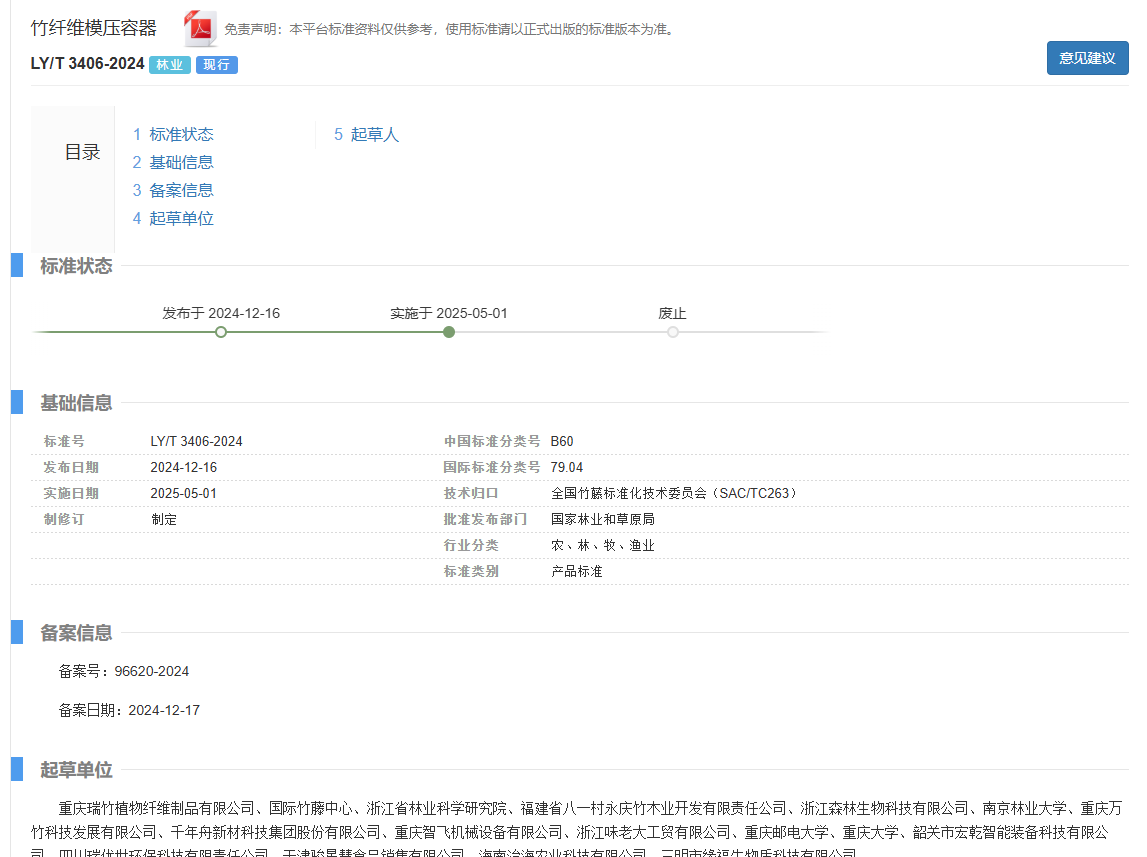Image resolution: width=1147 pixels, height=857 pixels.
Task: Click the 行业分类 field label
Action: click(471, 545)
